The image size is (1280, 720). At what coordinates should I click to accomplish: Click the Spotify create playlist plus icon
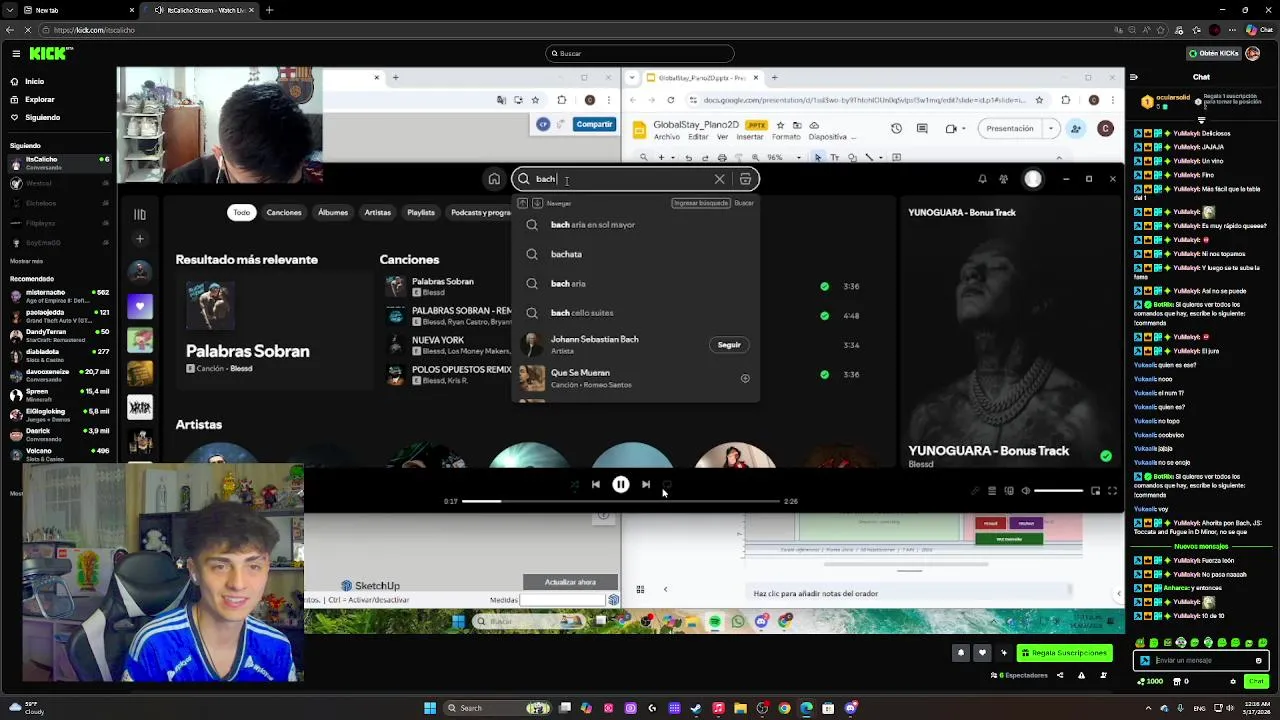[140, 239]
